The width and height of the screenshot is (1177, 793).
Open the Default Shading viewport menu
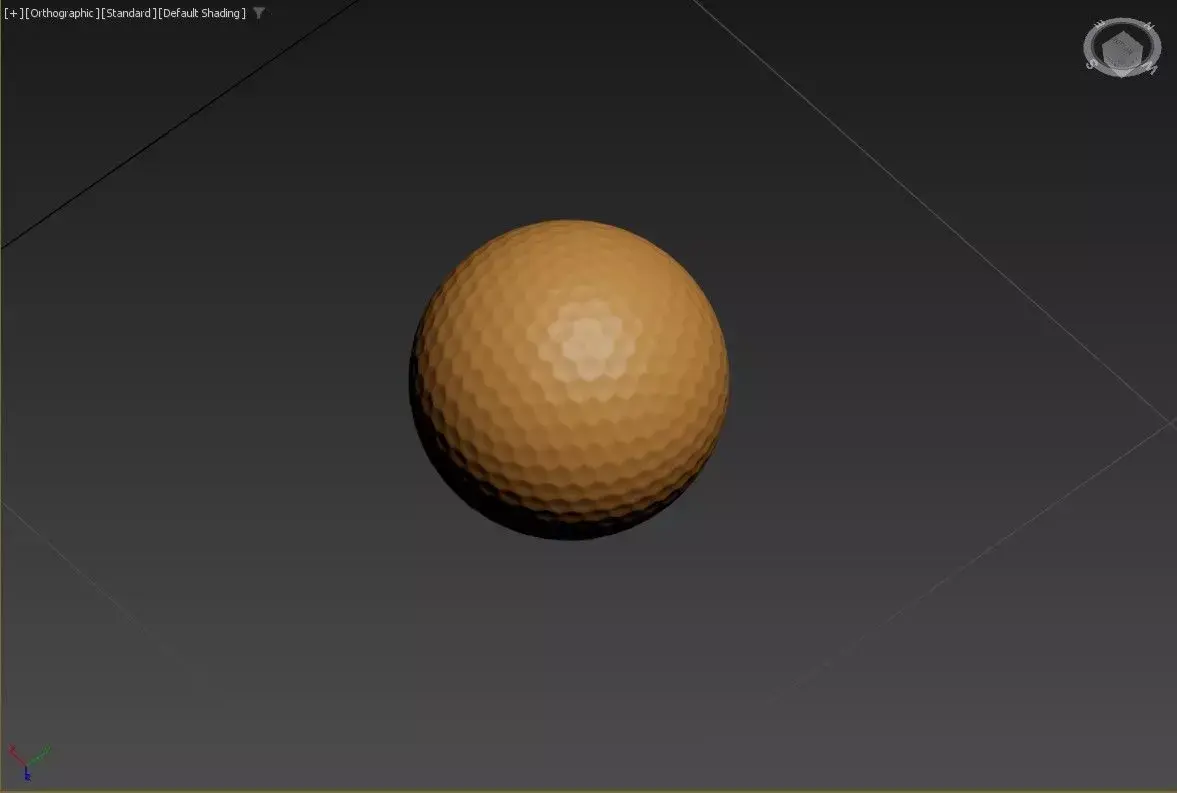(x=202, y=14)
